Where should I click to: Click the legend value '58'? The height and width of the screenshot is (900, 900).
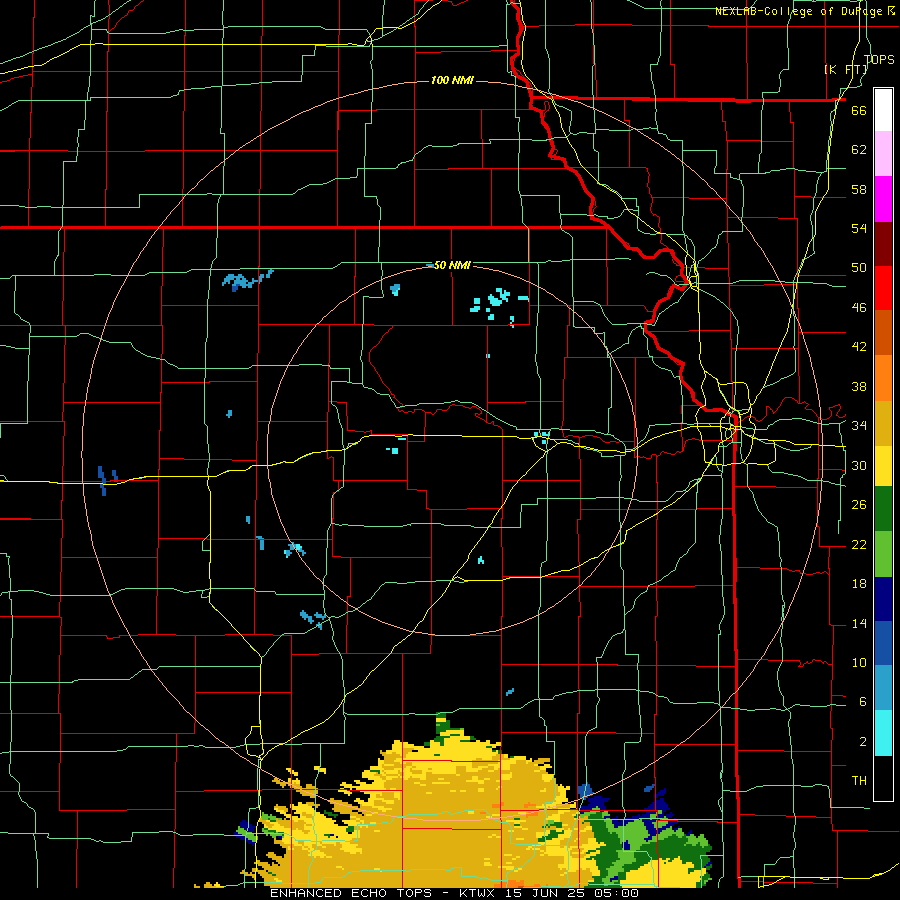coord(859,189)
